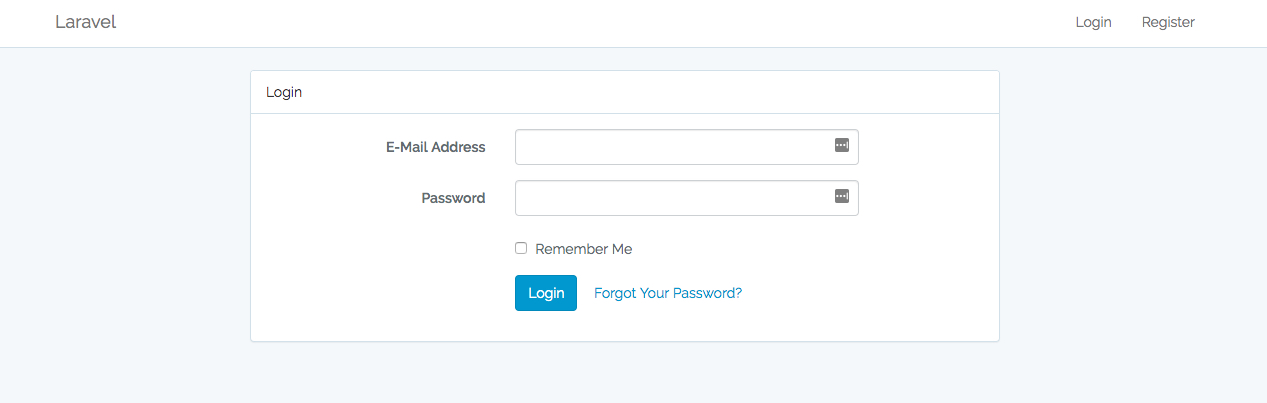Image resolution: width=1267 pixels, height=403 pixels.
Task: Open the Forgot Your Password link
Action: point(668,293)
